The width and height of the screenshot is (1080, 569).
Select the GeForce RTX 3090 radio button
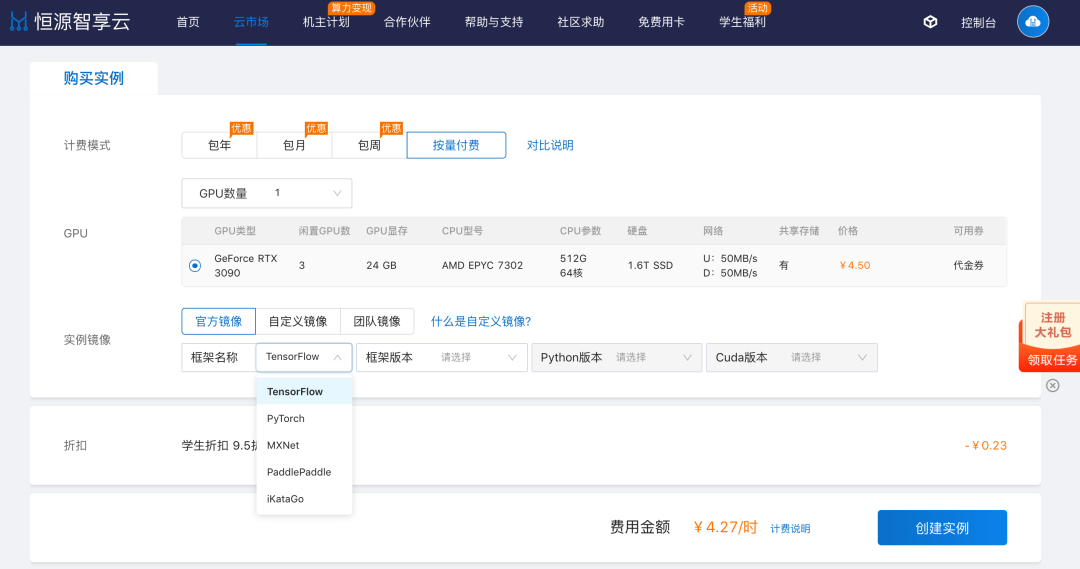click(195, 265)
